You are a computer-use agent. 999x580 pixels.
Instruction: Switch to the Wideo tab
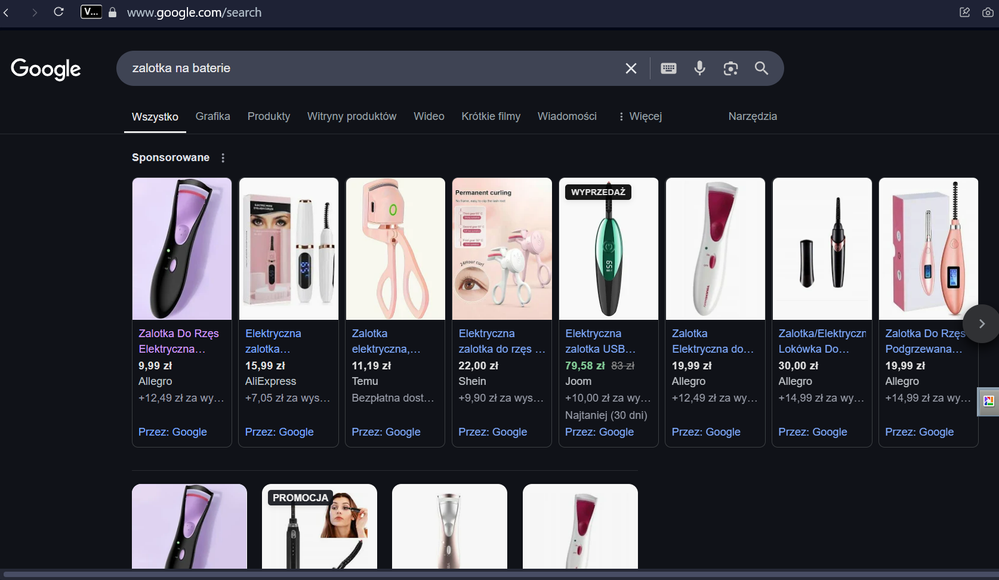pos(429,116)
